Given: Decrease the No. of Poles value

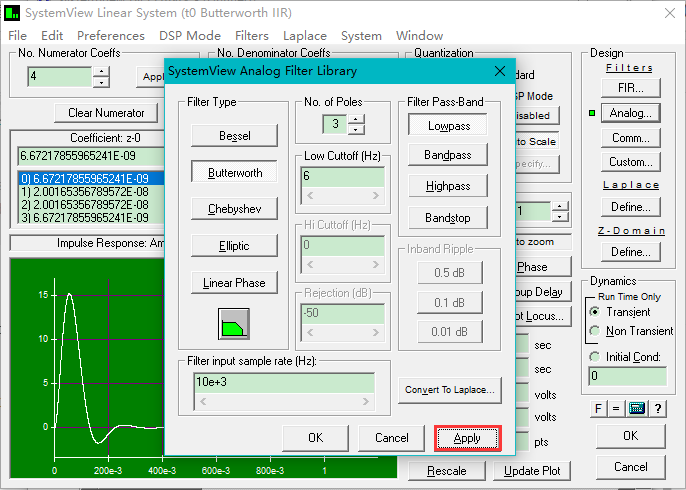Looking at the screenshot, I should click(x=356, y=130).
